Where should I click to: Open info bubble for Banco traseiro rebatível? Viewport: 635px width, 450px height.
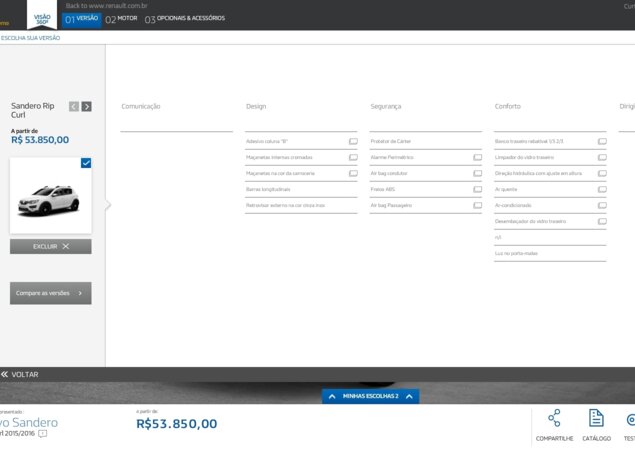[x=602, y=141]
